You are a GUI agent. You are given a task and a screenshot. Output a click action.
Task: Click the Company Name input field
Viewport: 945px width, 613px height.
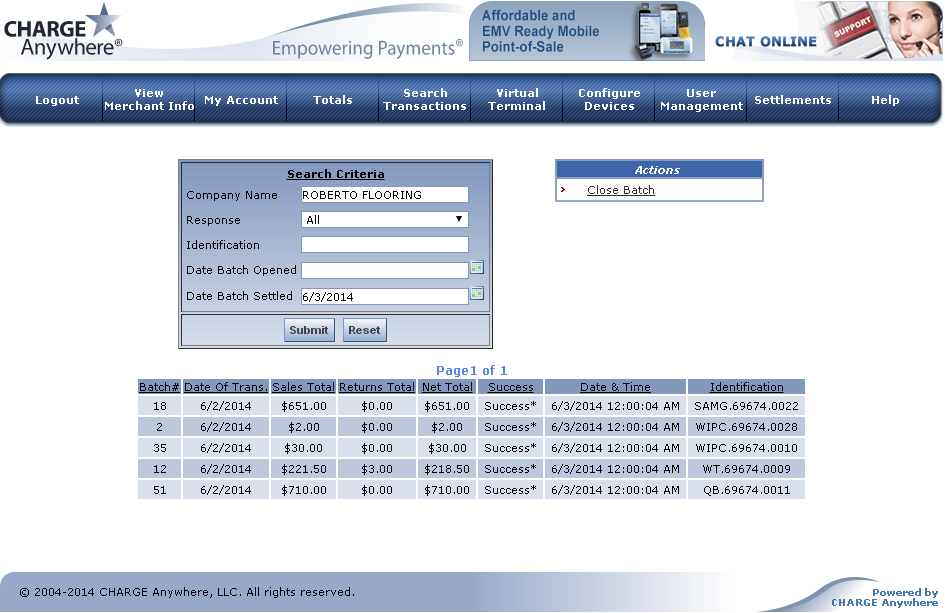pos(384,195)
